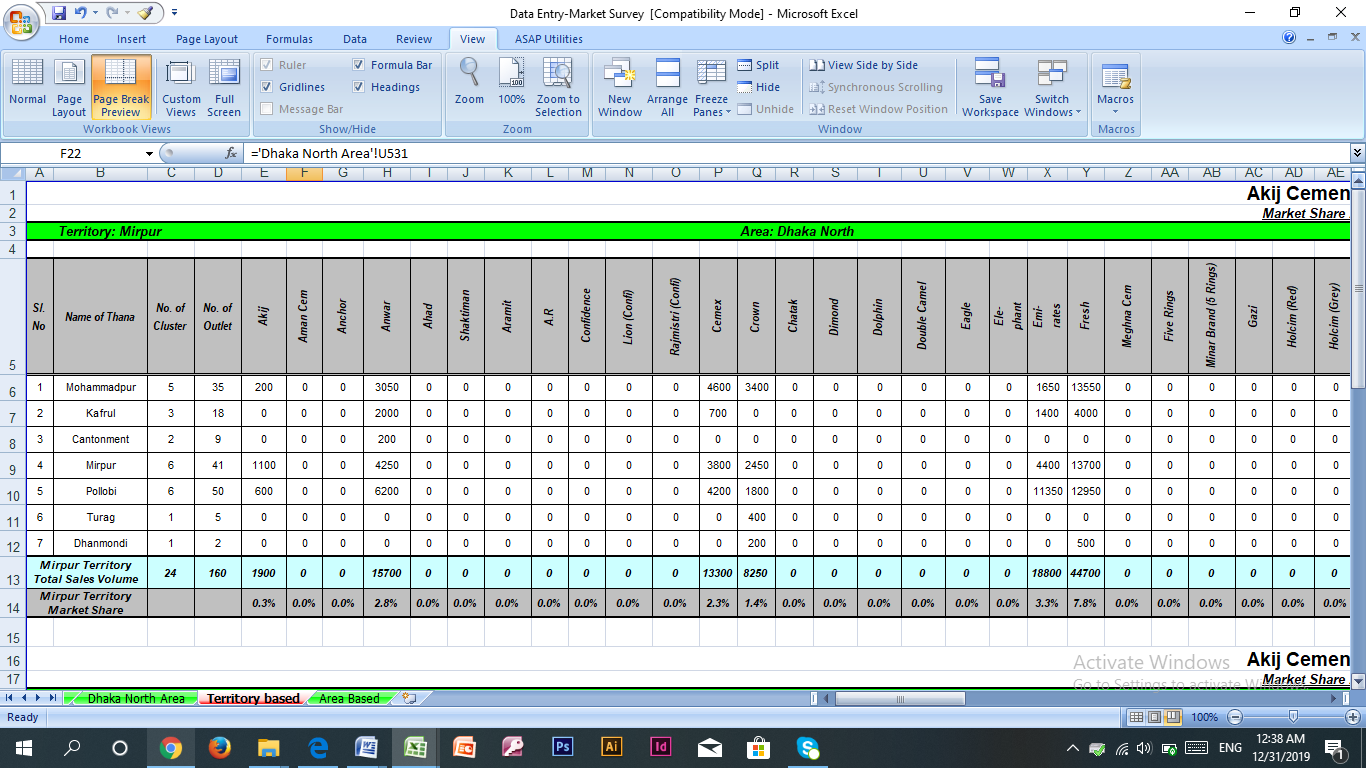
Task: Uncheck the Gridlines checkbox
Action: (267, 87)
